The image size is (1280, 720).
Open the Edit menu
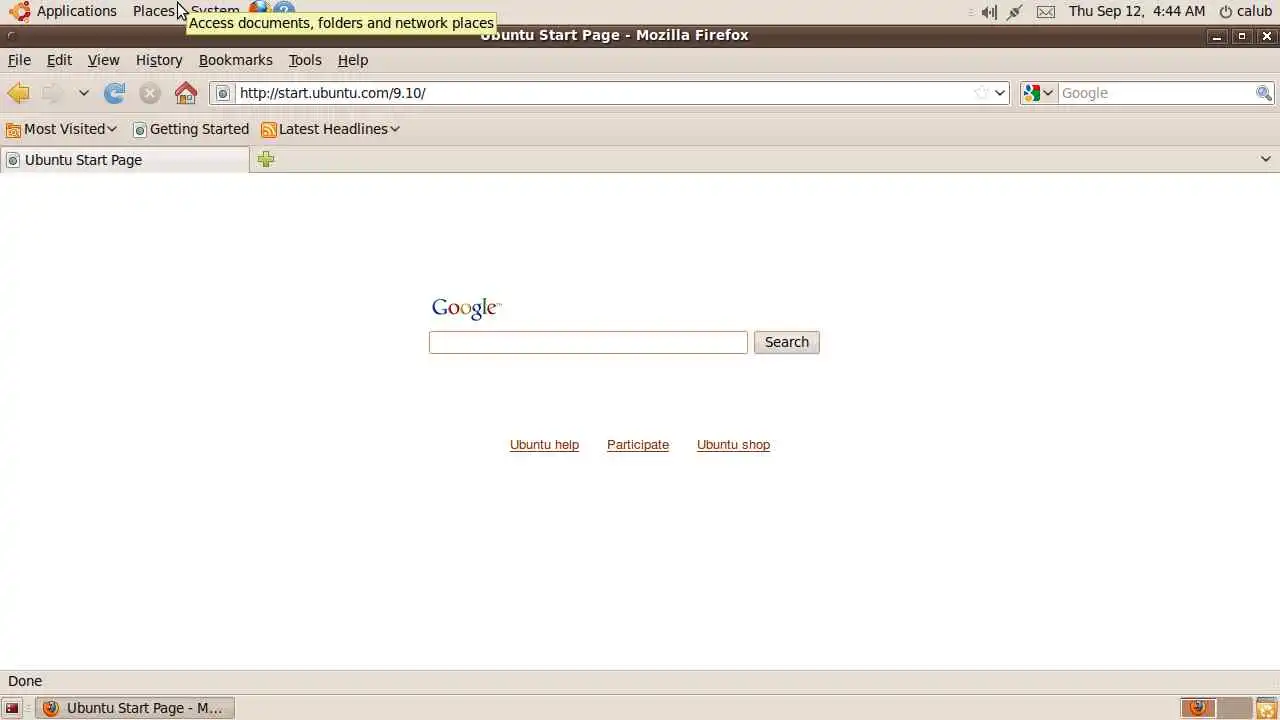click(59, 60)
